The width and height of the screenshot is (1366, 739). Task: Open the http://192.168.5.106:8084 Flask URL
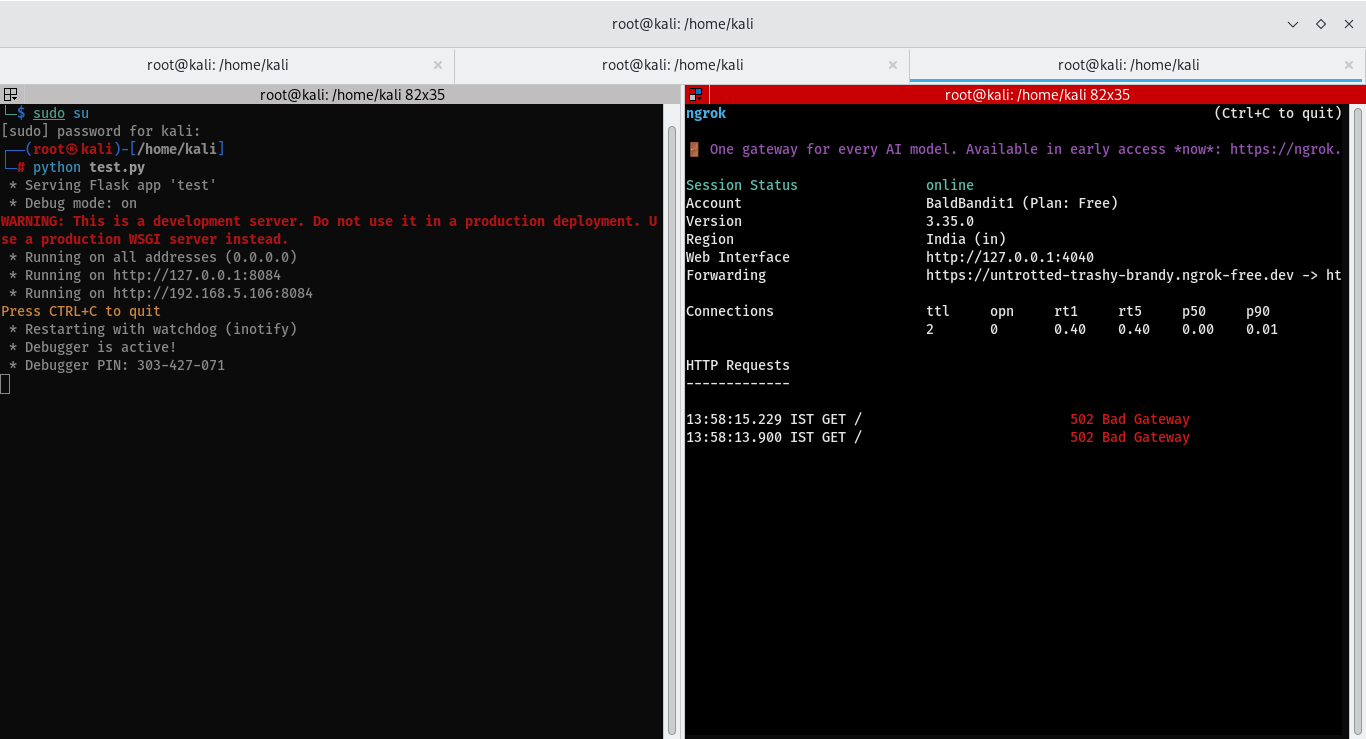213,293
